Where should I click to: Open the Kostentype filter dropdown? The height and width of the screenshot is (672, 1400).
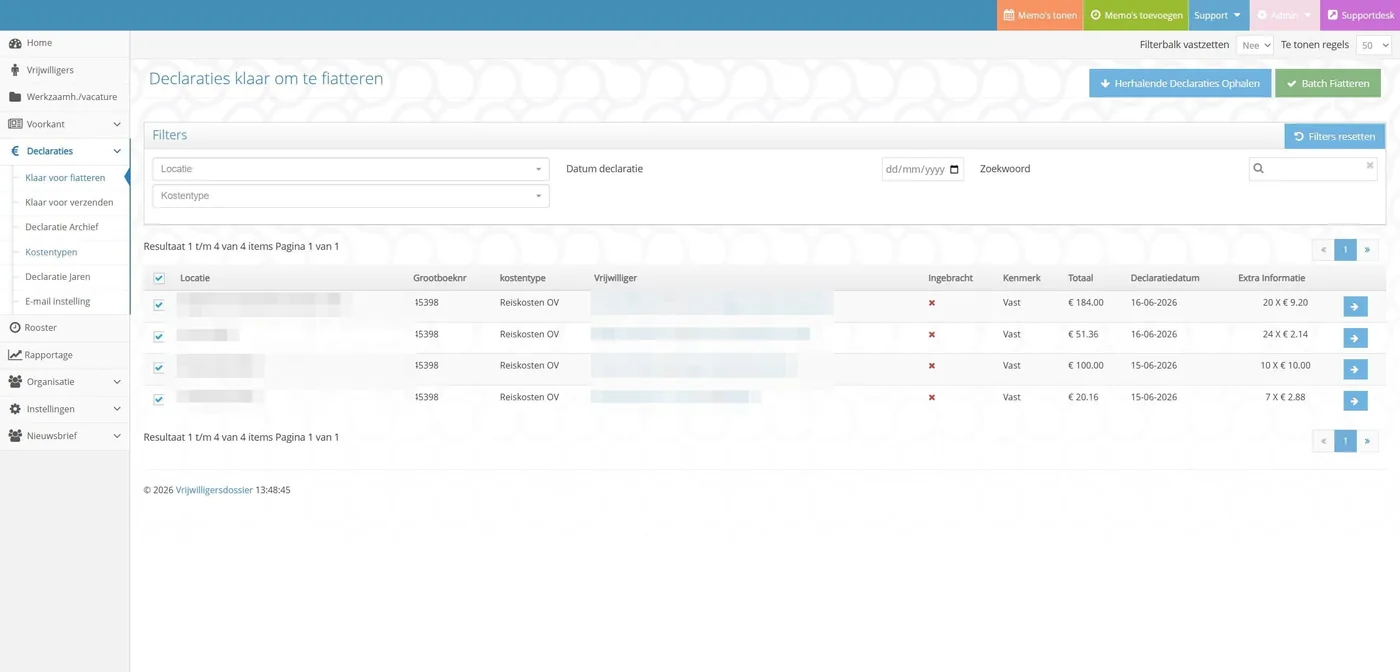(x=351, y=196)
